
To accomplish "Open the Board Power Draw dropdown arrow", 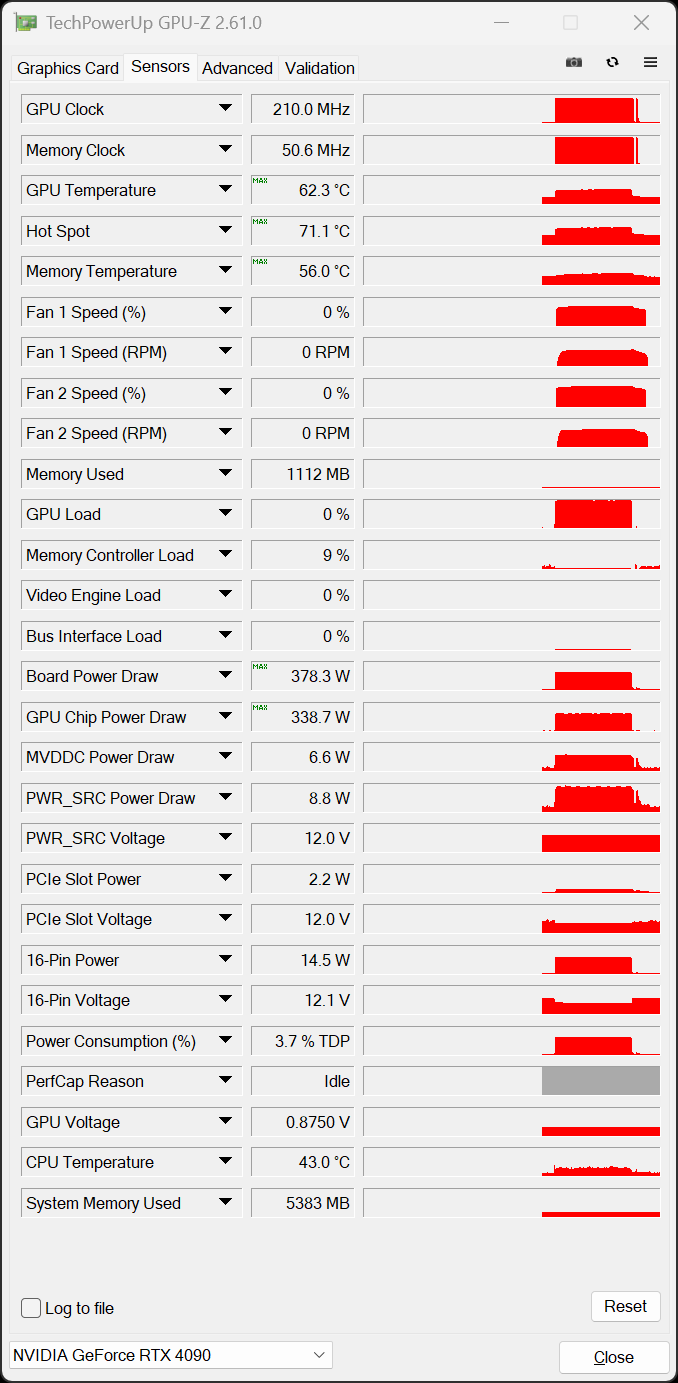I will point(225,676).
